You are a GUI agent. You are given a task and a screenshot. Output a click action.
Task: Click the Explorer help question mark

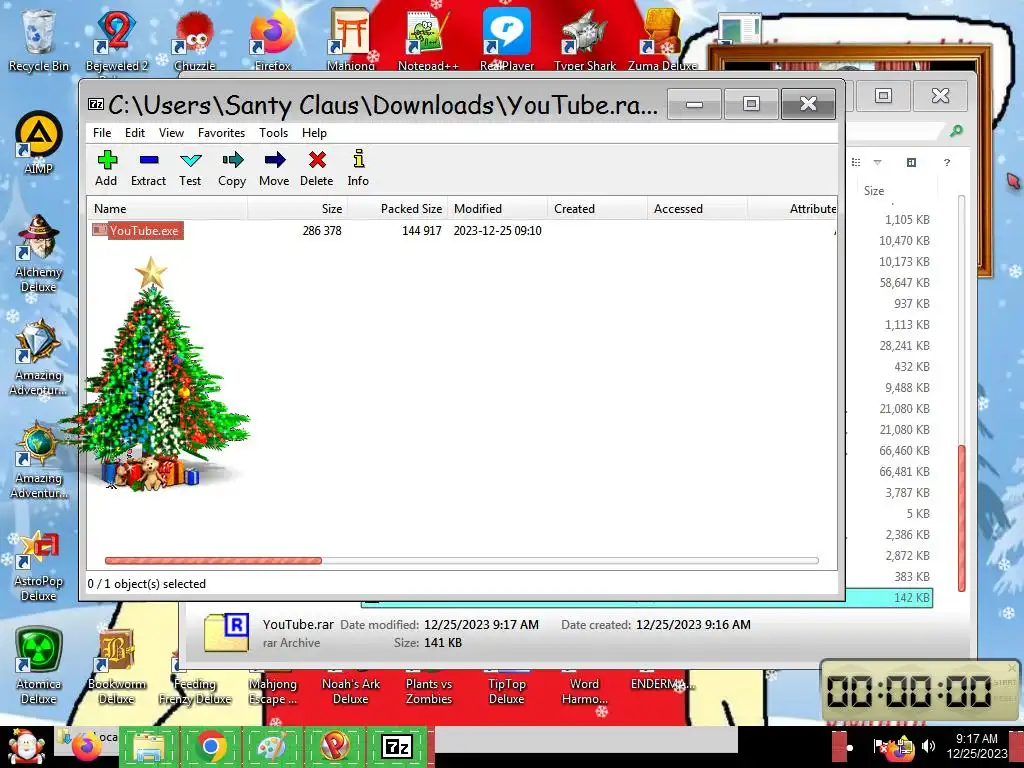tap(947, 163)
